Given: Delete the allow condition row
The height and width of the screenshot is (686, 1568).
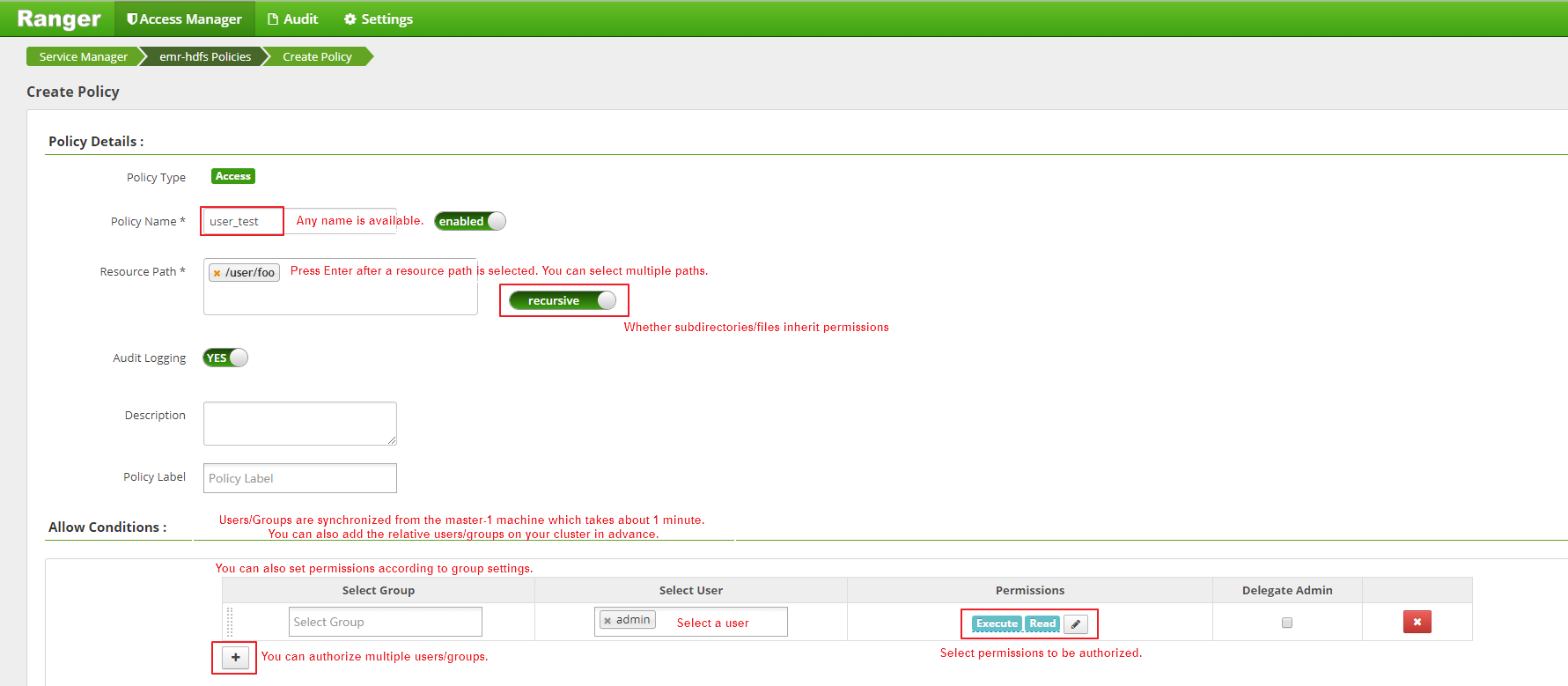Looking at the screenshot, I should pos(1417,622).
